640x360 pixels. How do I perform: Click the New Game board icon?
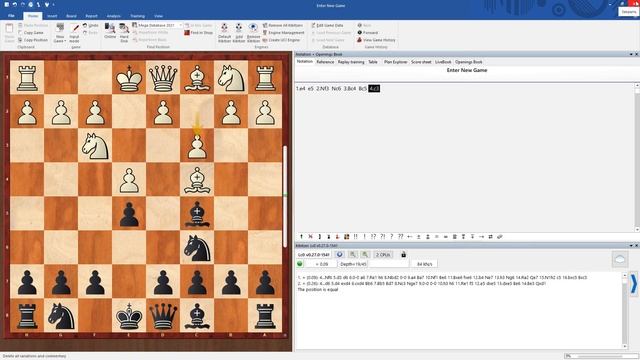click(60, 28)
